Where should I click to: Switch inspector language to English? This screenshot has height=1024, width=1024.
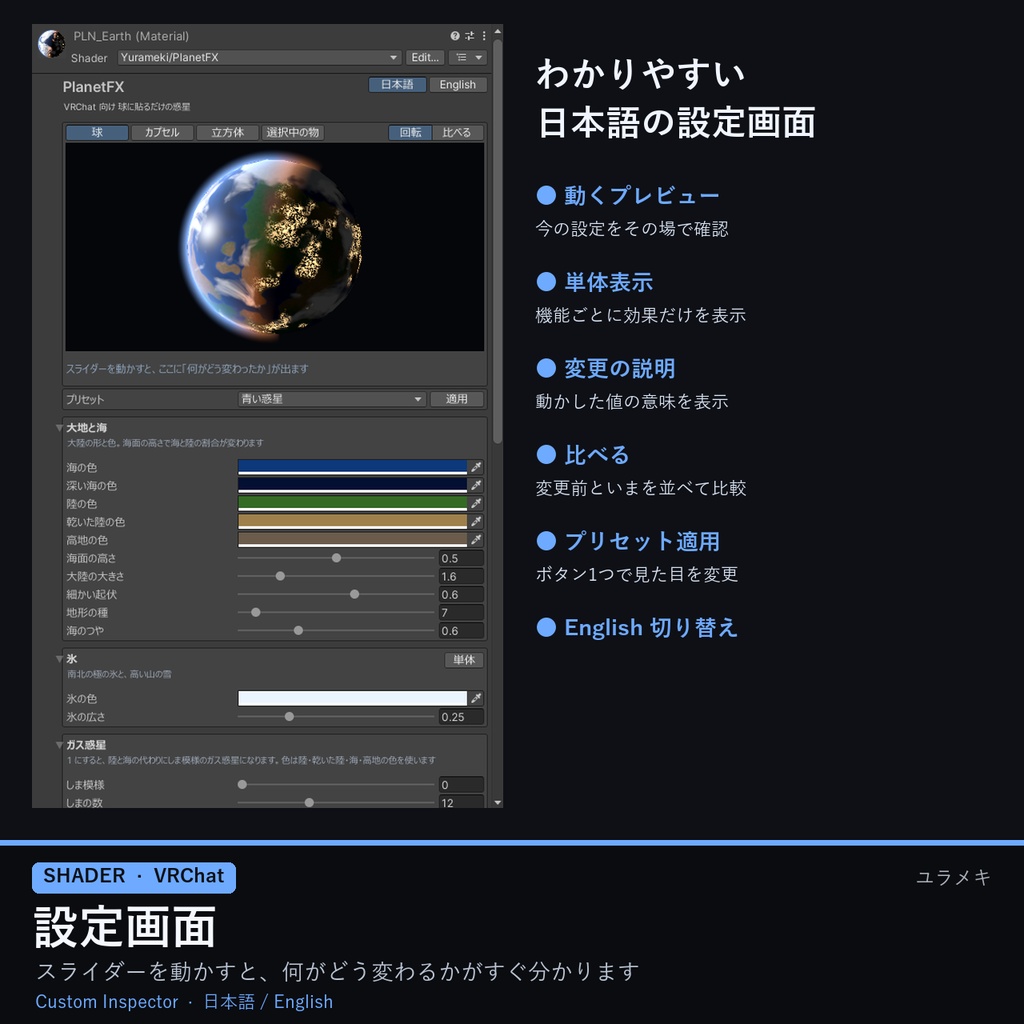pos(457,85)
